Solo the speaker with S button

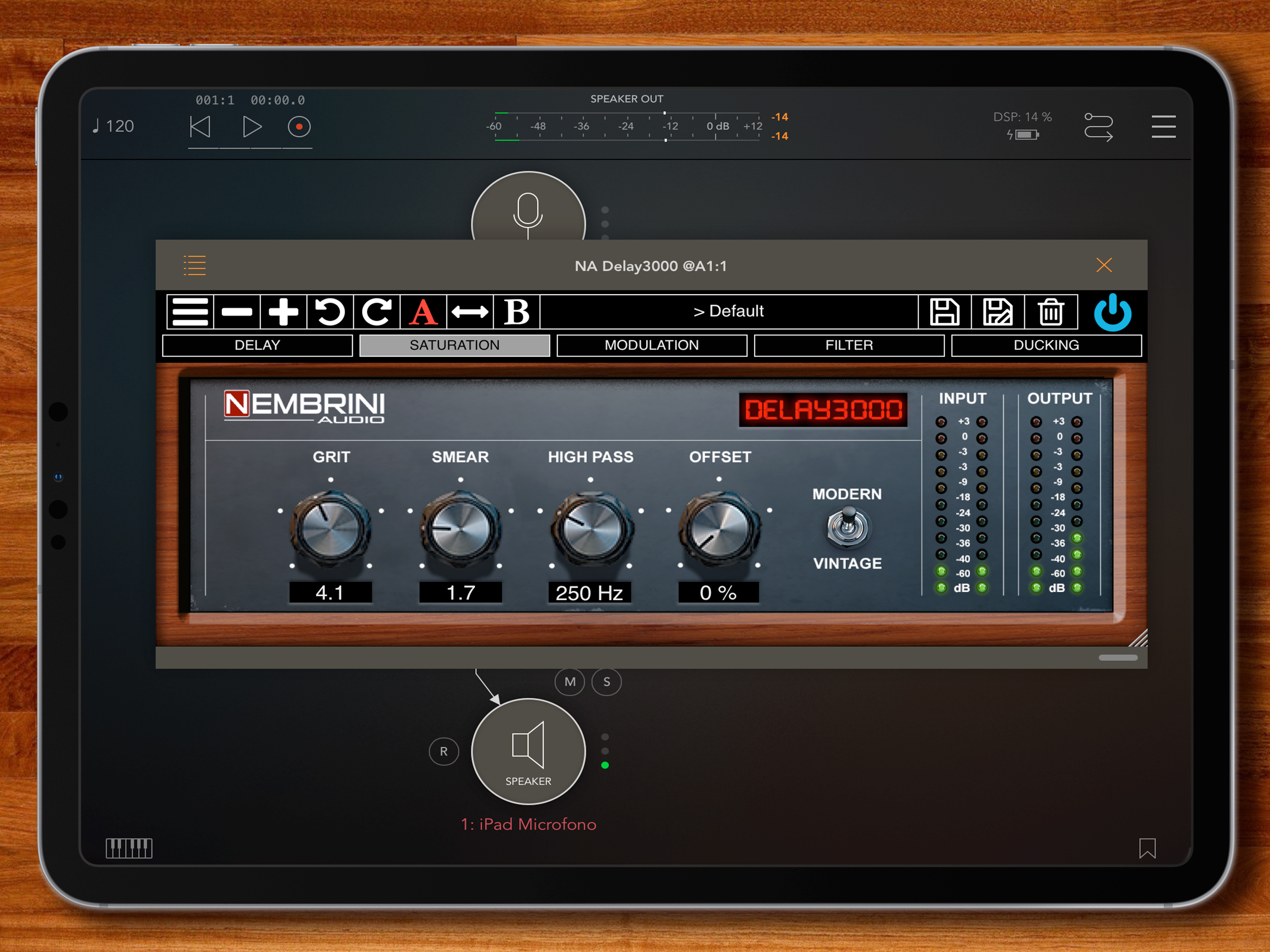(x=606, y=681)
